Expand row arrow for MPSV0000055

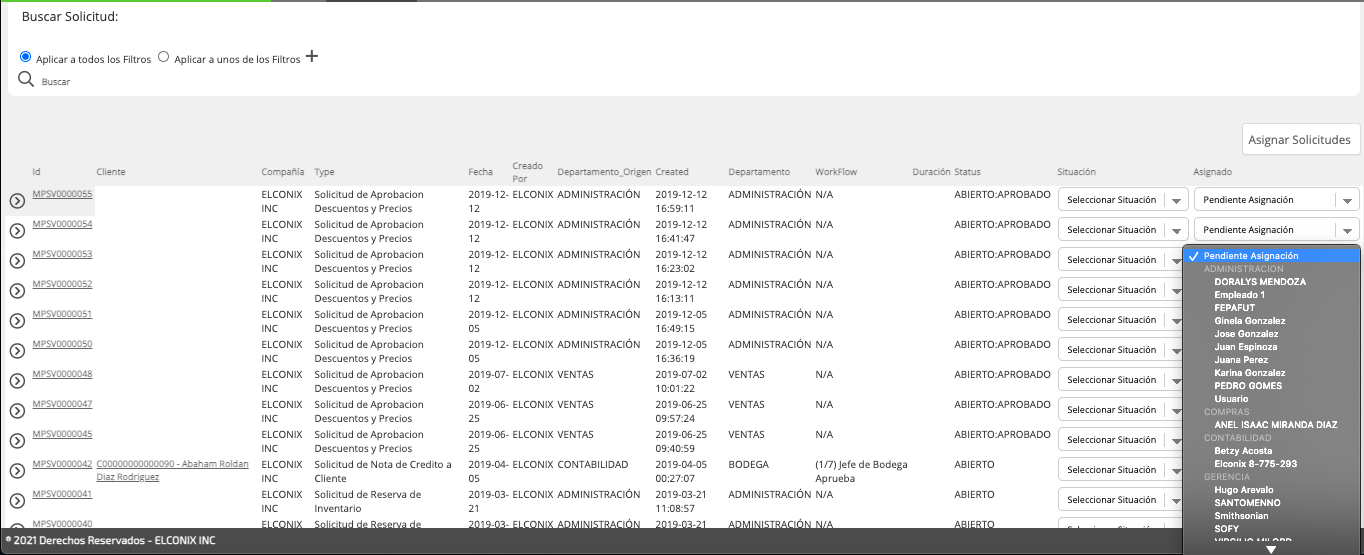[17, 201]
